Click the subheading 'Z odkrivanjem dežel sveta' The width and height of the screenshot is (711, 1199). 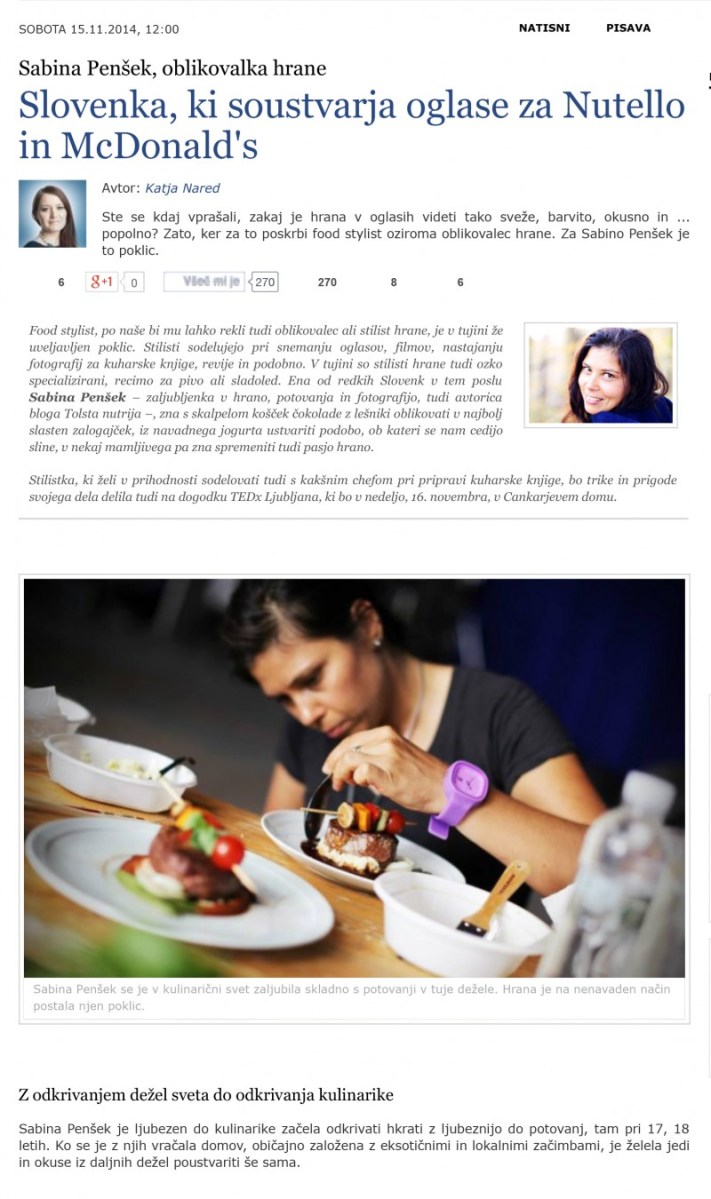(x=206, y=1095)
